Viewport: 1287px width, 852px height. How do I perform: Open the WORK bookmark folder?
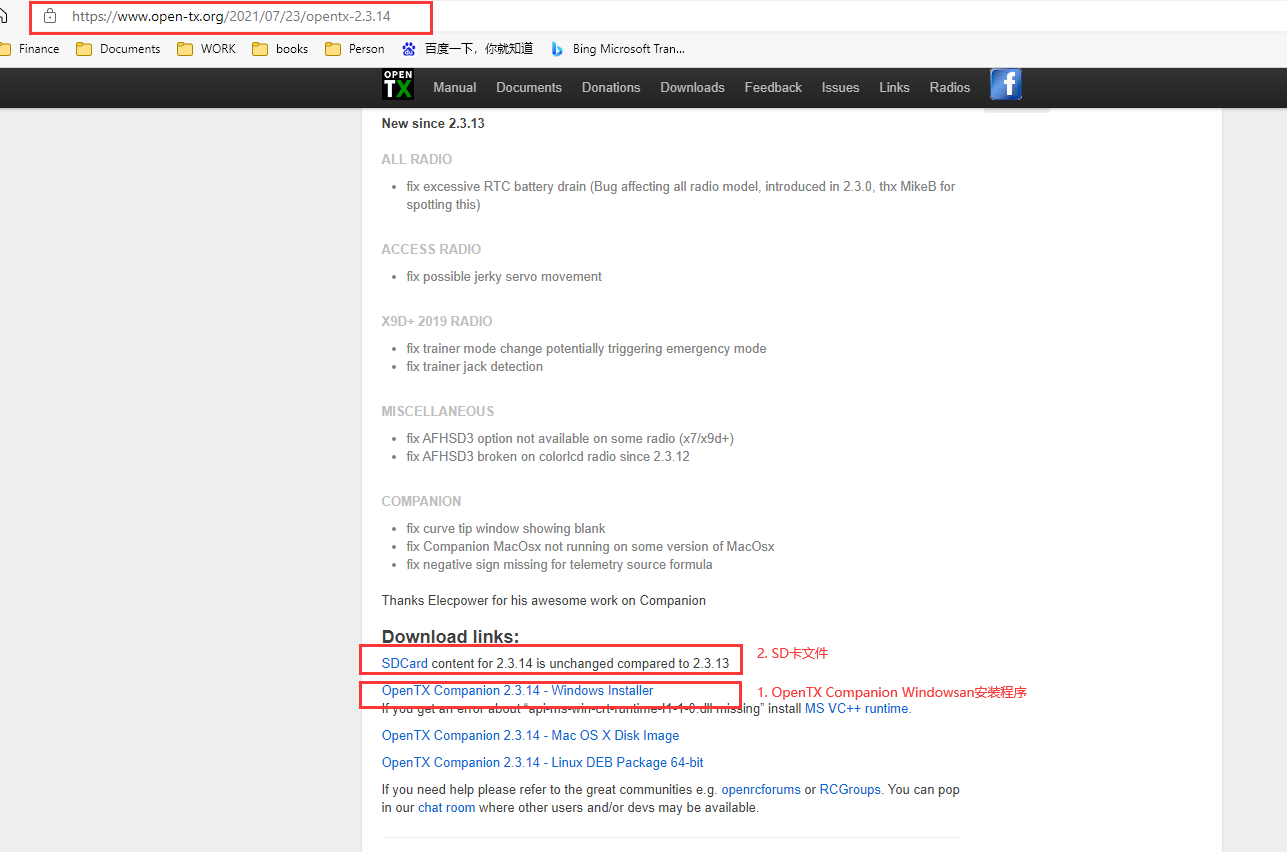click(206, 48)
